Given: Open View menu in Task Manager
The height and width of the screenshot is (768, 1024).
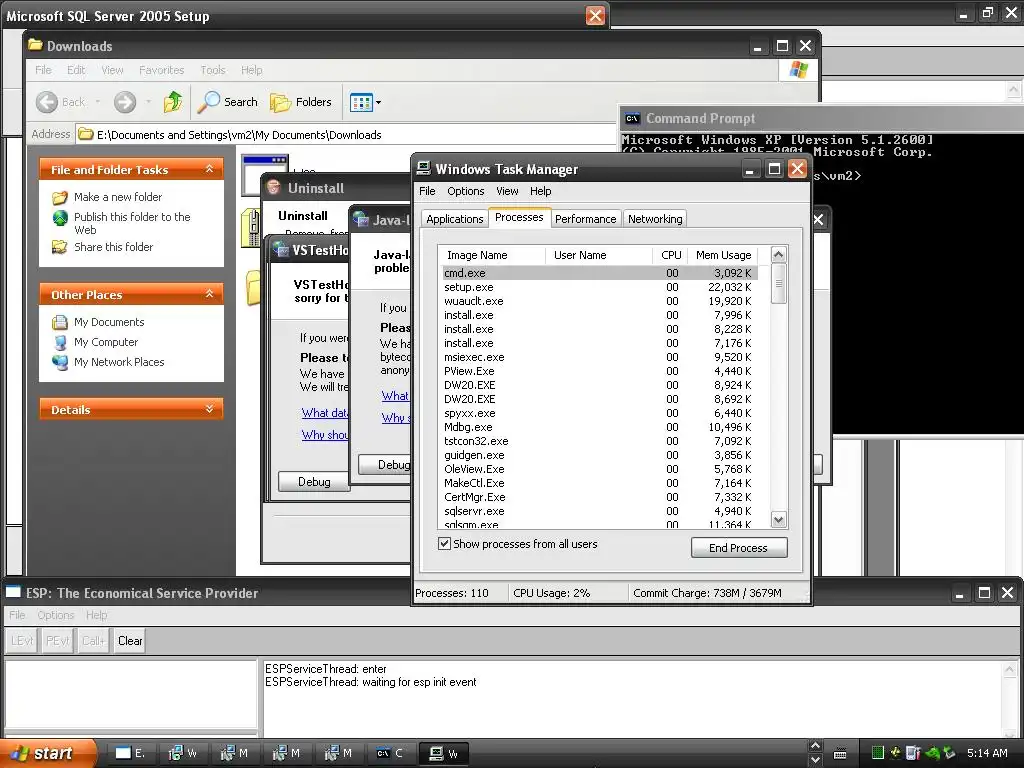Looking at the screenshot, I should [507, 191].
